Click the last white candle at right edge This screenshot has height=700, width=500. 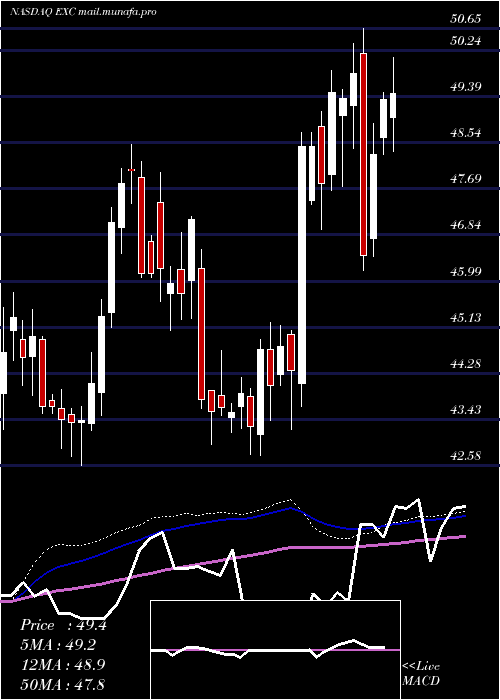click(393, 105)
